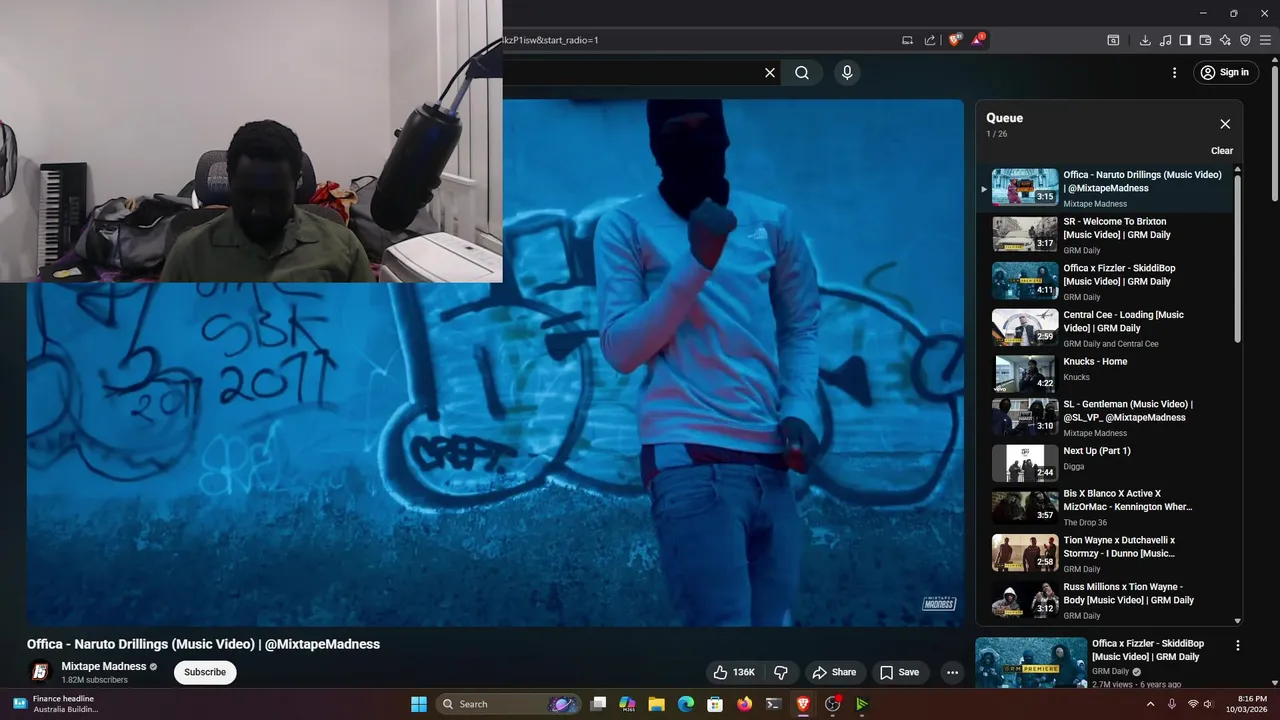The width and height of the screenshot is (1280, 720).
Task: Switch to Brave browser taskbar icon
Action: point(803,704)
